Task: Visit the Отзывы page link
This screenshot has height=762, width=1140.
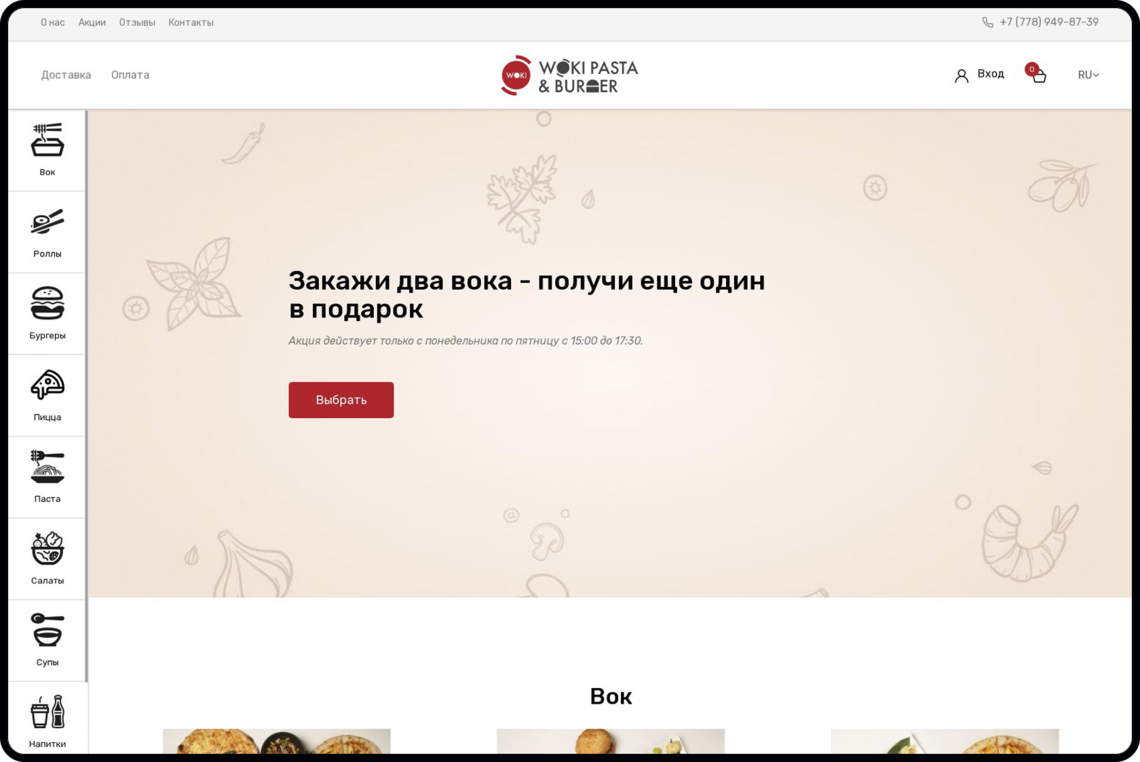Action: coord(137,22)
